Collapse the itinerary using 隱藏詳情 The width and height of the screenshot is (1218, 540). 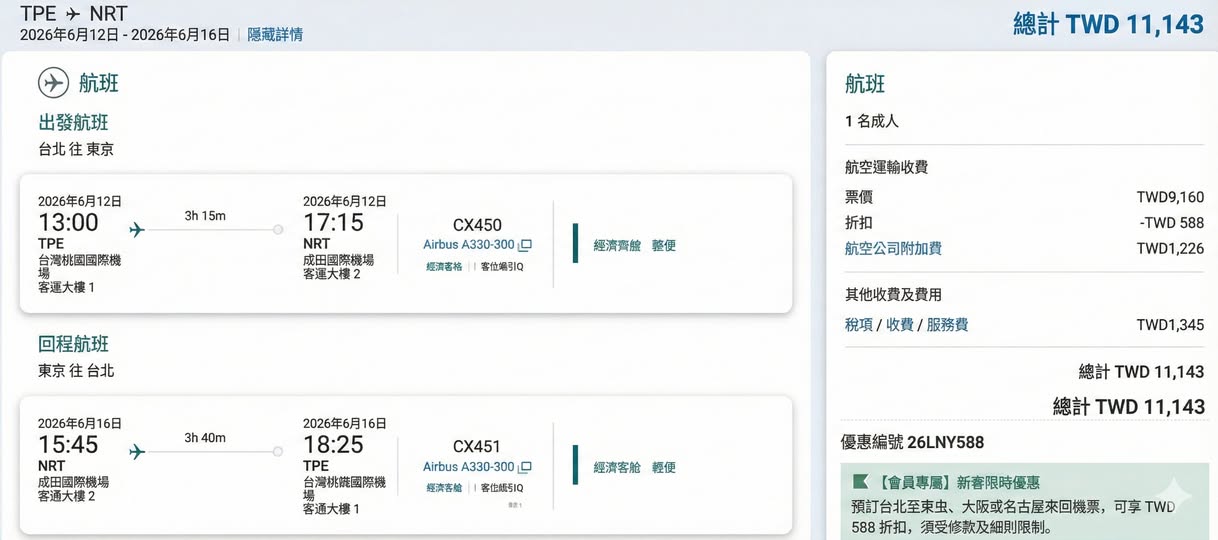(x=275, y=35)
